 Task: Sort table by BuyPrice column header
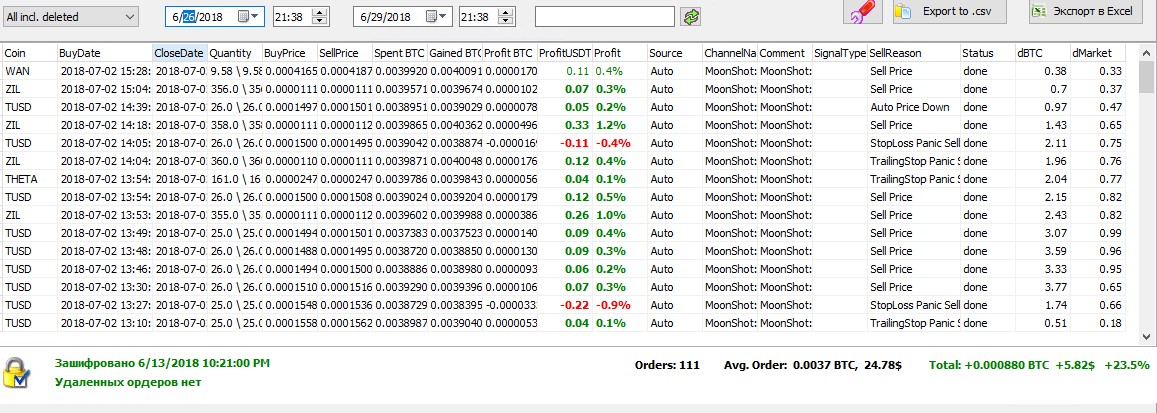[x=289, y=53]
